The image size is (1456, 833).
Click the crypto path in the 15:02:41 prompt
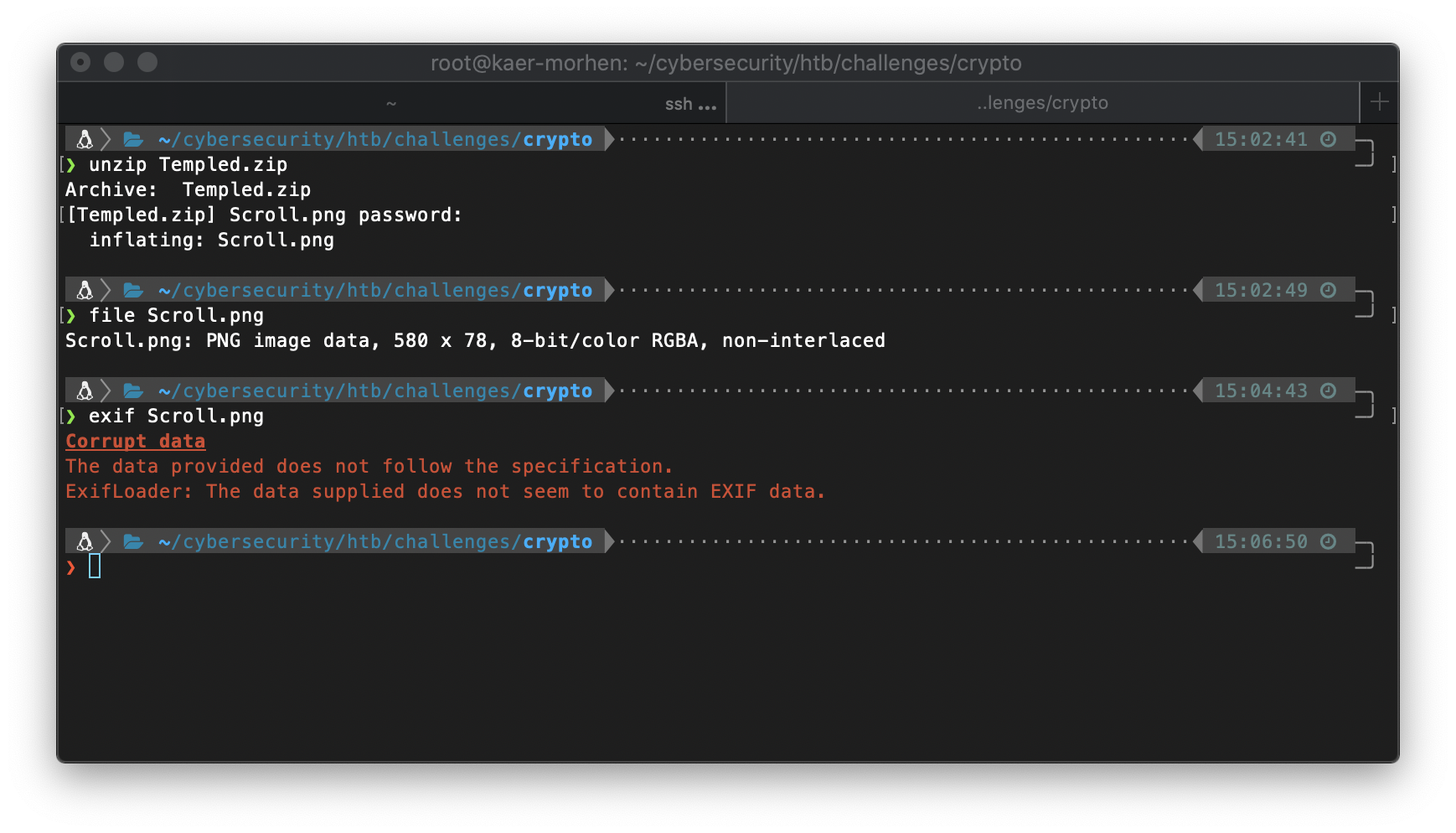point(375,139)
